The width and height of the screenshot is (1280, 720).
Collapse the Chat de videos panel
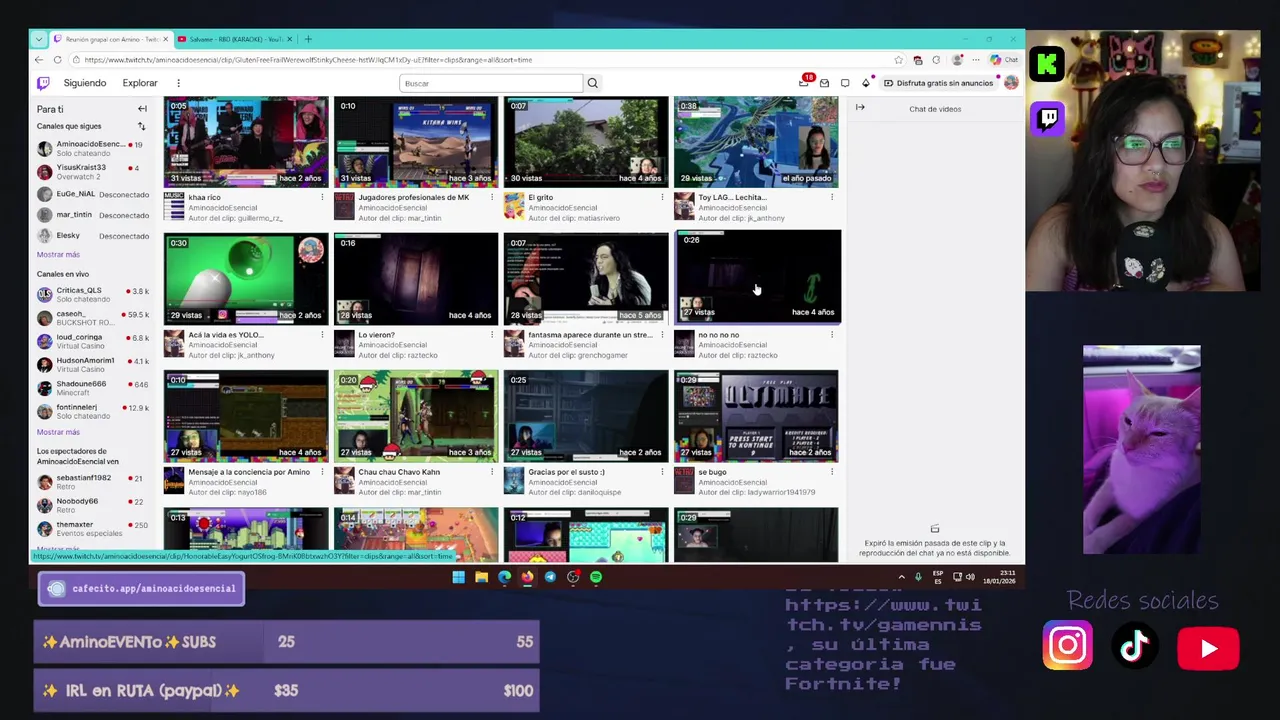pyautogui.click(x=860, y=108)
